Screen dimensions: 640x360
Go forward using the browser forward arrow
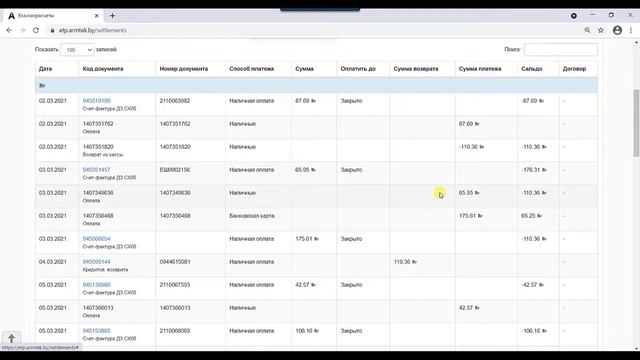[22, 30]
